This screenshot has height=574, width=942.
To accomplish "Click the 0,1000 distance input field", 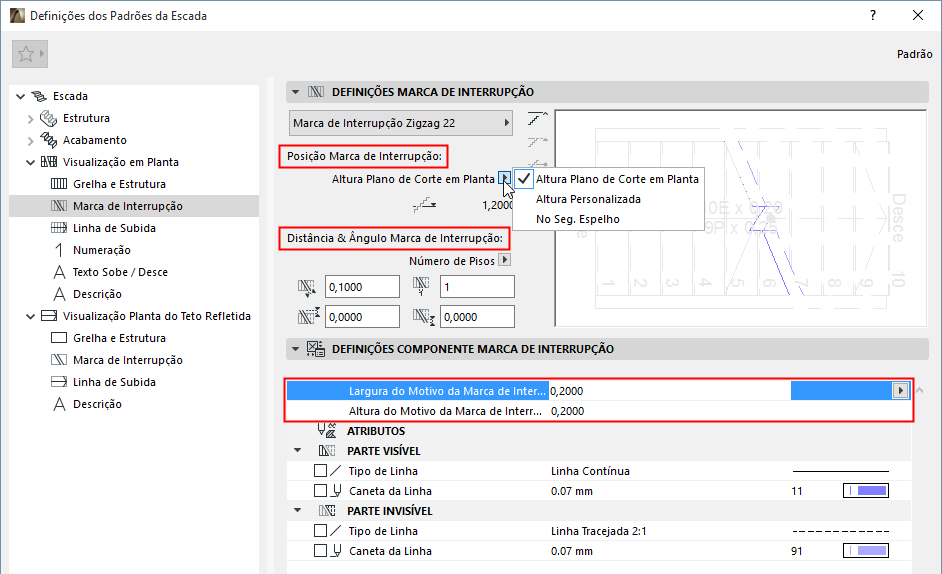I will click(x=362, y=287).
